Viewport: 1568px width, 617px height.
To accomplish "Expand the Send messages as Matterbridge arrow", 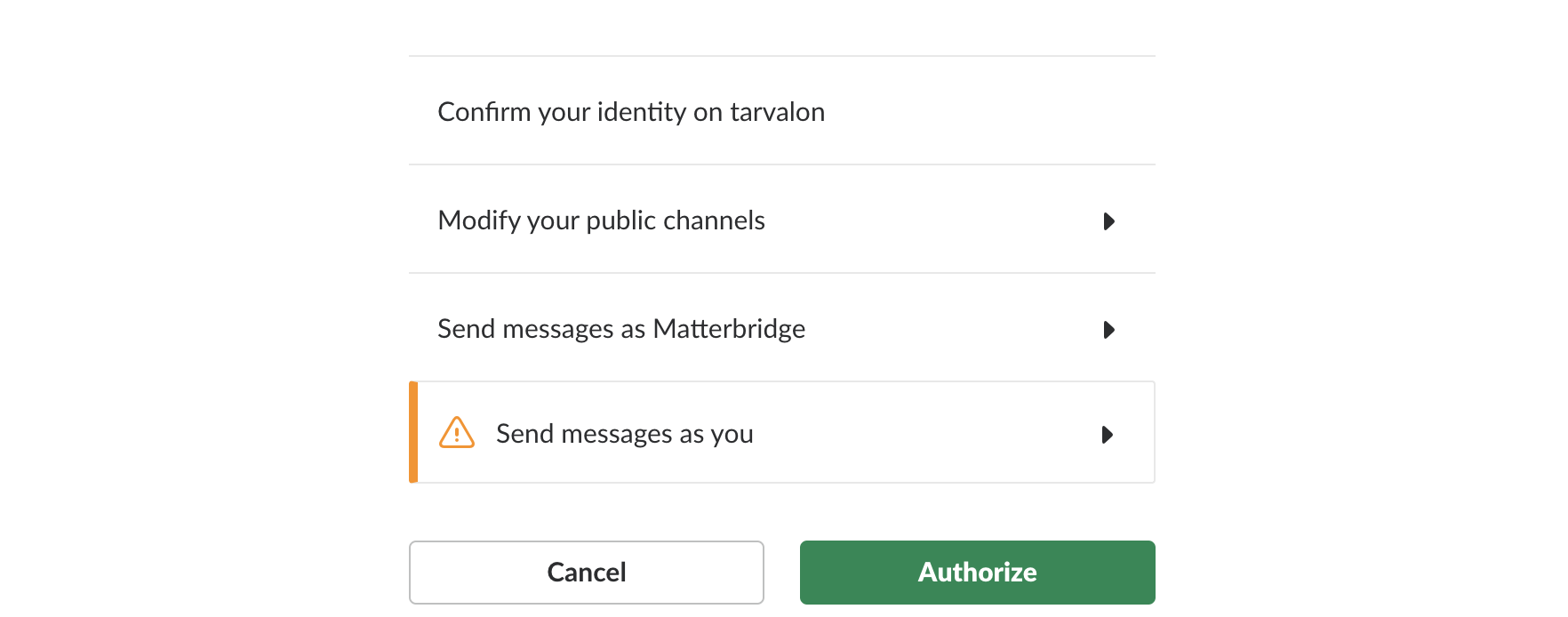I will tap(1108, 330).
